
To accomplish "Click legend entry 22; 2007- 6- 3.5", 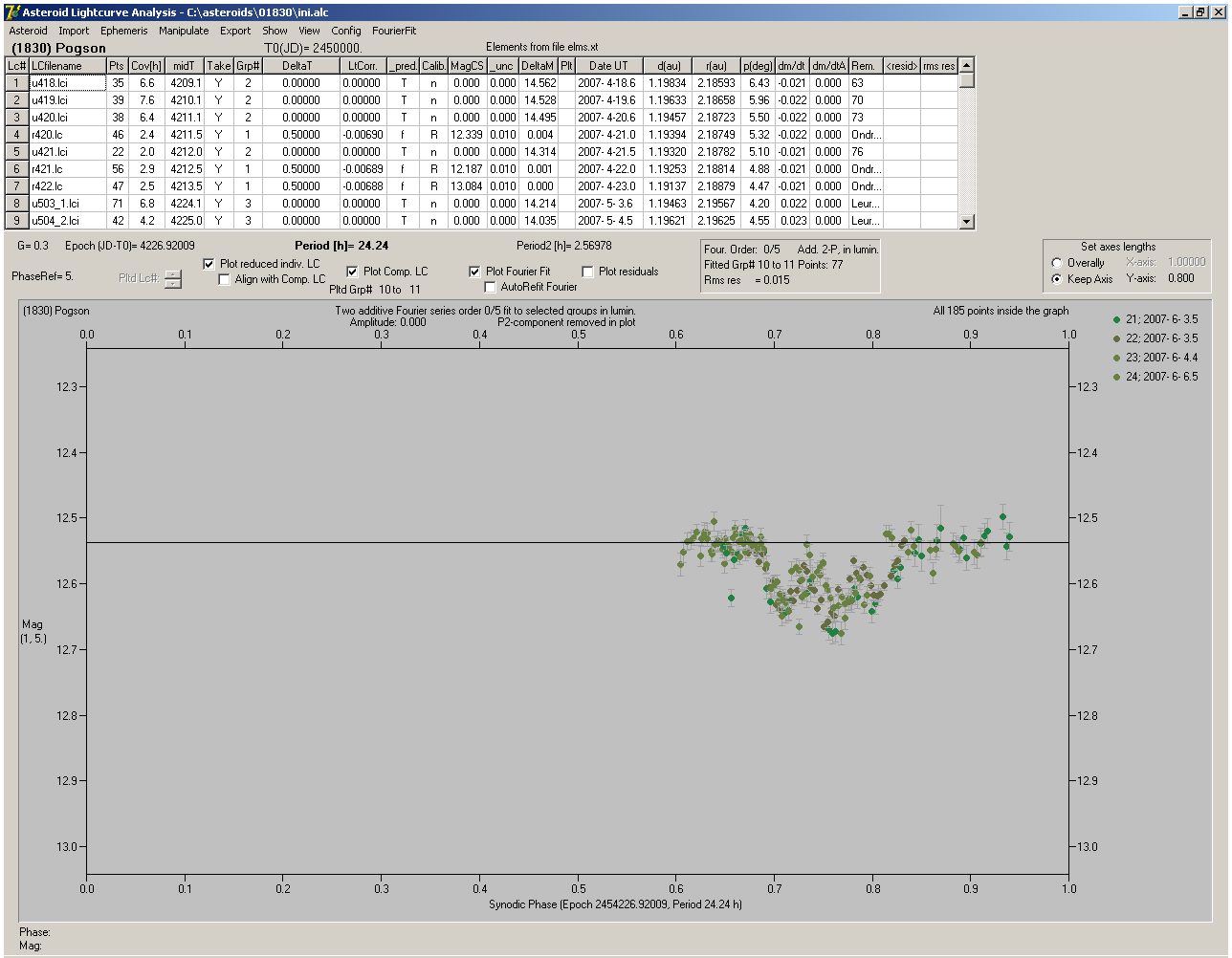I will coord(1155,338).
